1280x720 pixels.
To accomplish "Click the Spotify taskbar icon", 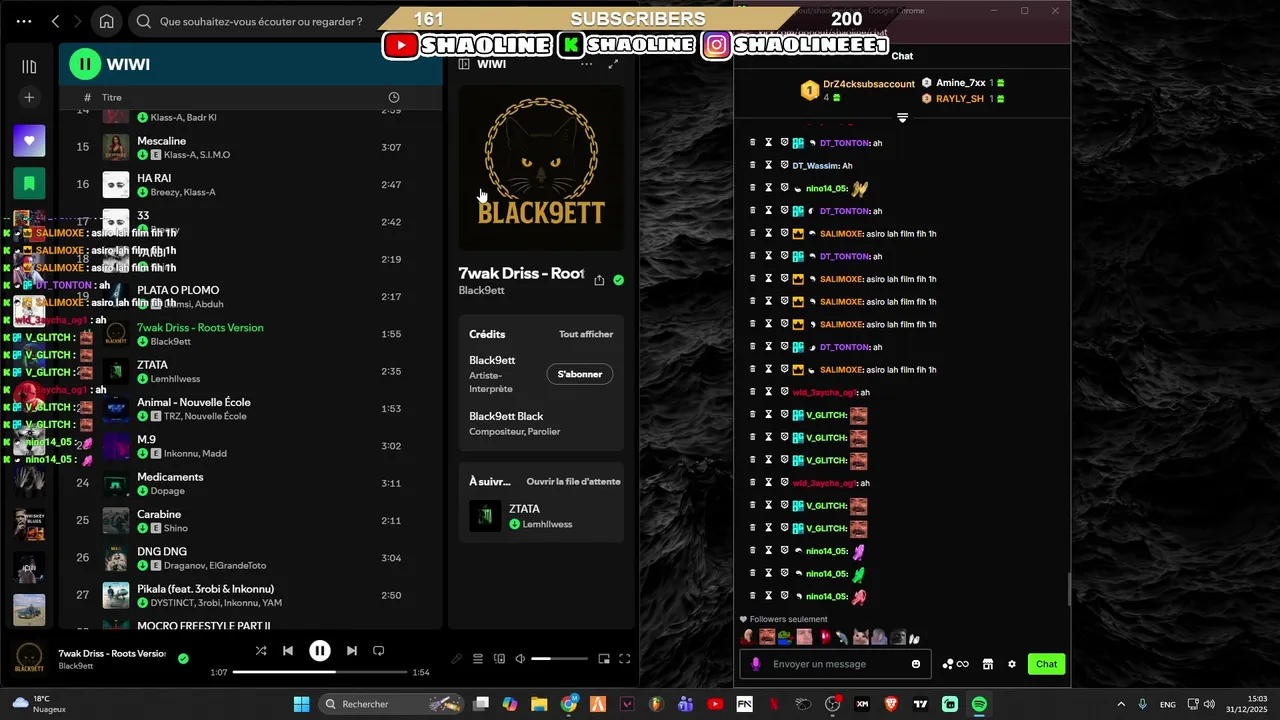I will tap(979, 704).
